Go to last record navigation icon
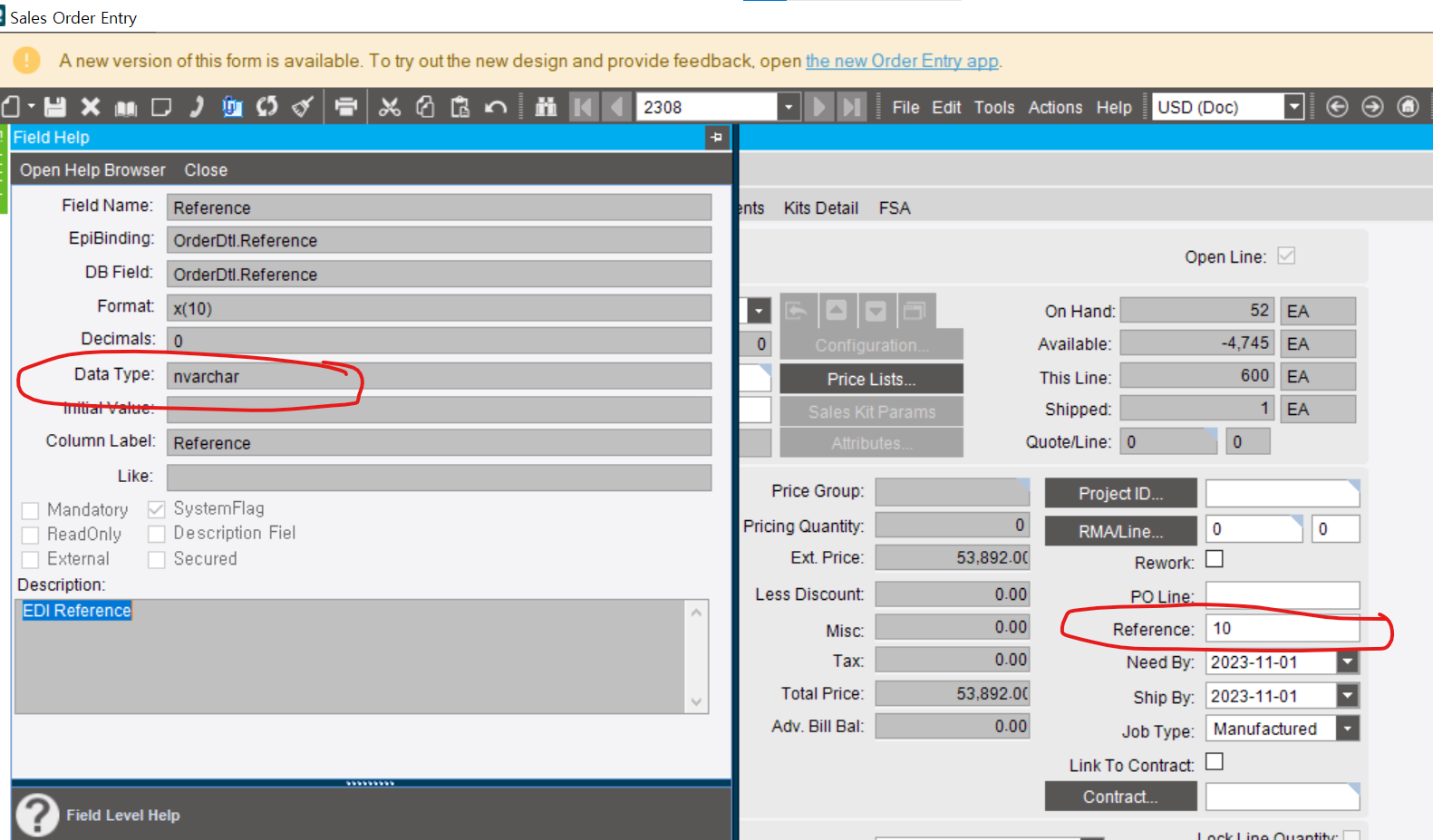 [852, 107]
